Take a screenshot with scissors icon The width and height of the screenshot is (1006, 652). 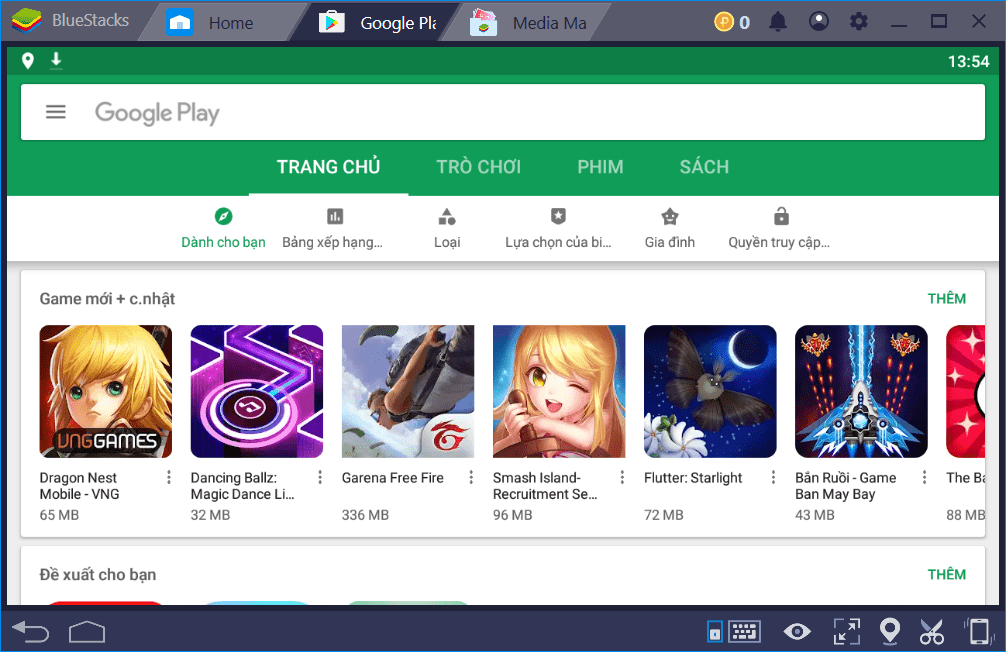point(932,631)
